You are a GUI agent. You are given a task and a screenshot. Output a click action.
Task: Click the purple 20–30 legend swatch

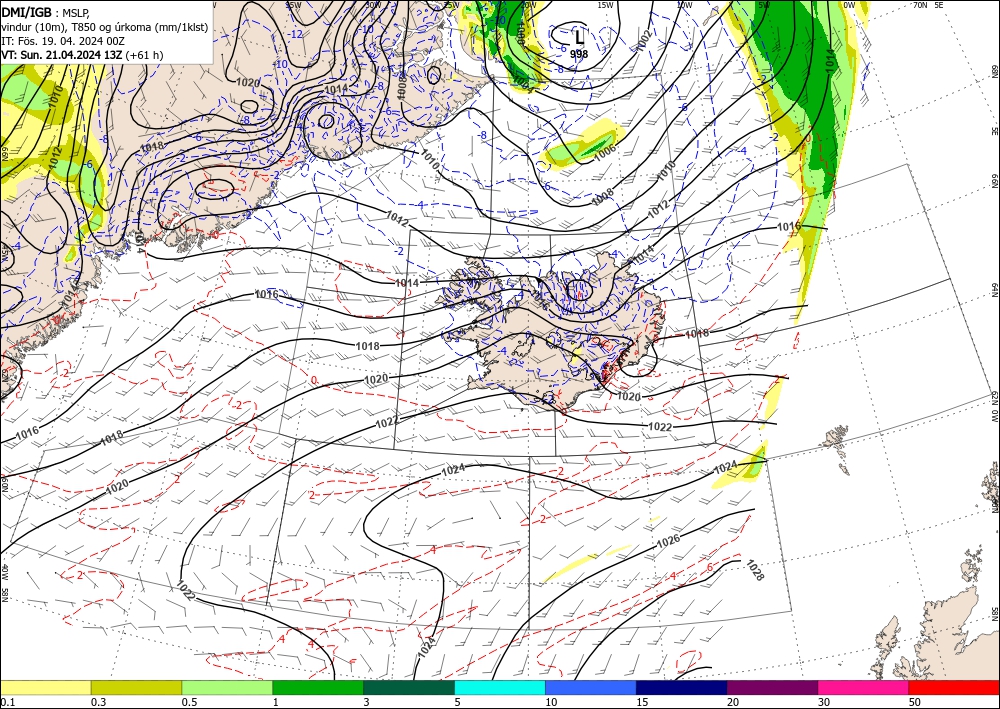[772, 687]
